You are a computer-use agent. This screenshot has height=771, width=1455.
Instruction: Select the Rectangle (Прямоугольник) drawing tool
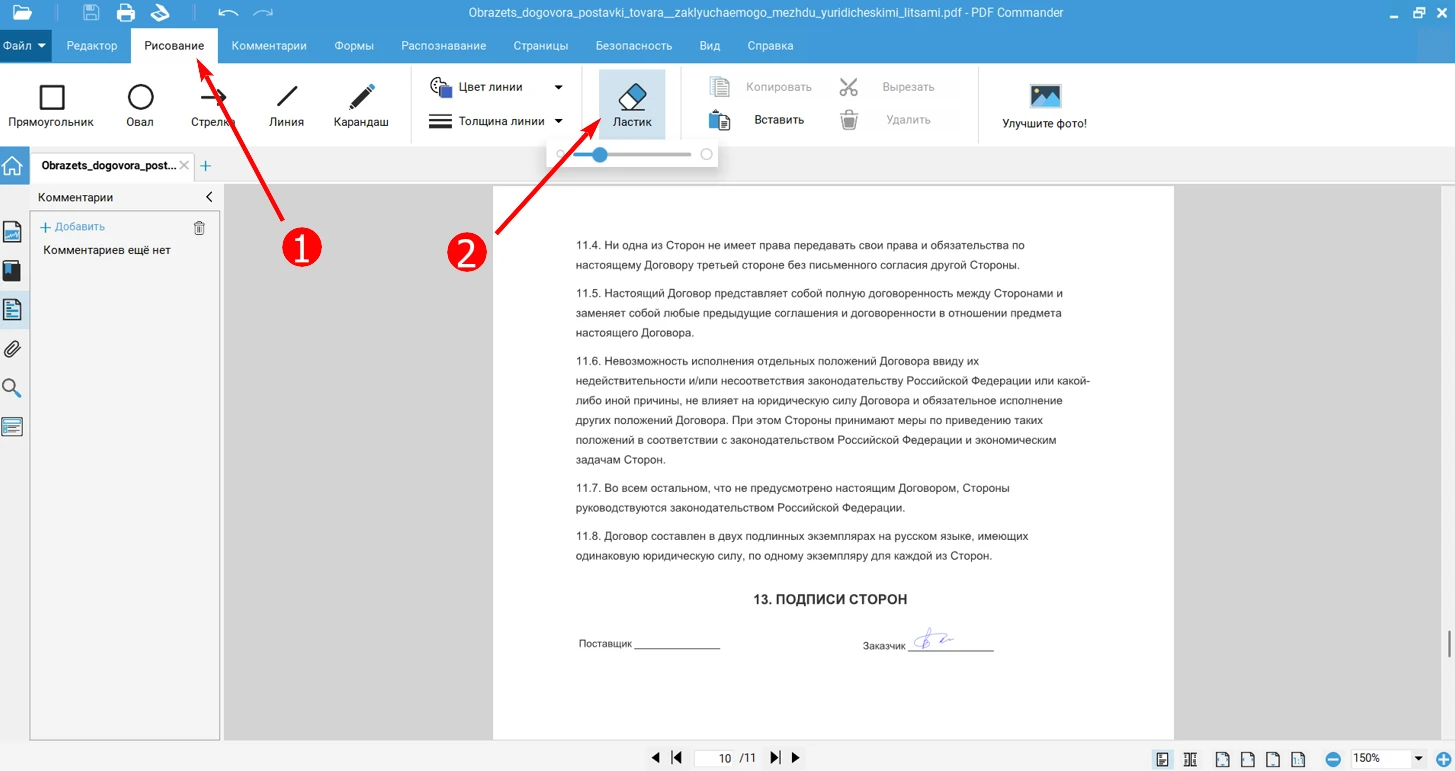[51, 106]
